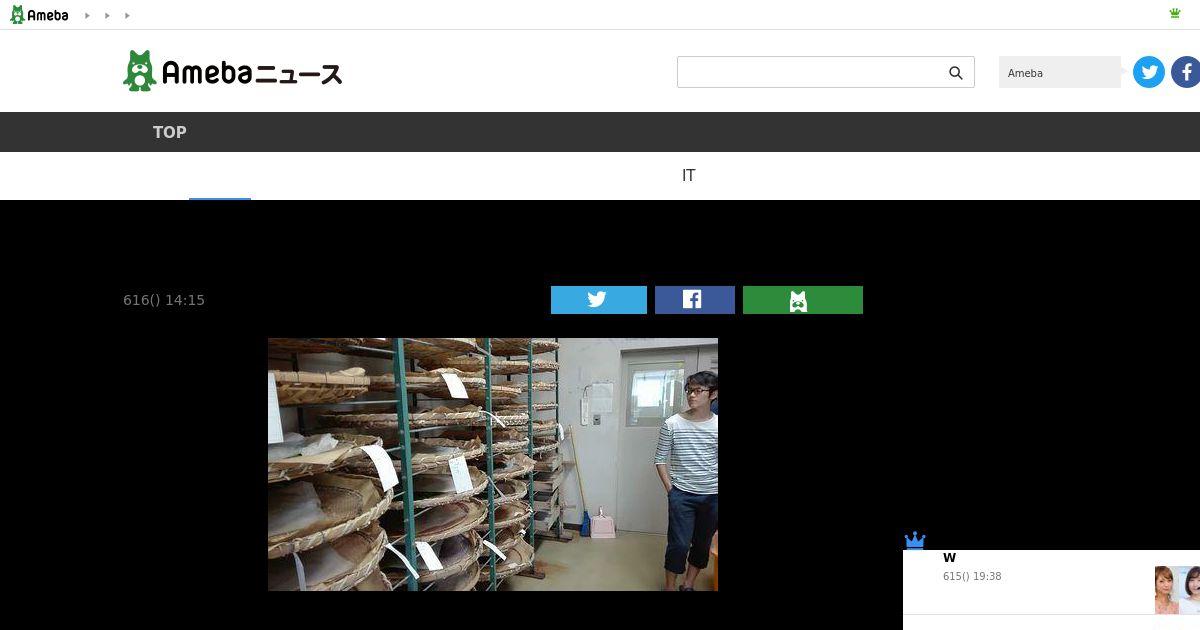Share article via Facebook button

pyautogui.click(x=695, y=300)
